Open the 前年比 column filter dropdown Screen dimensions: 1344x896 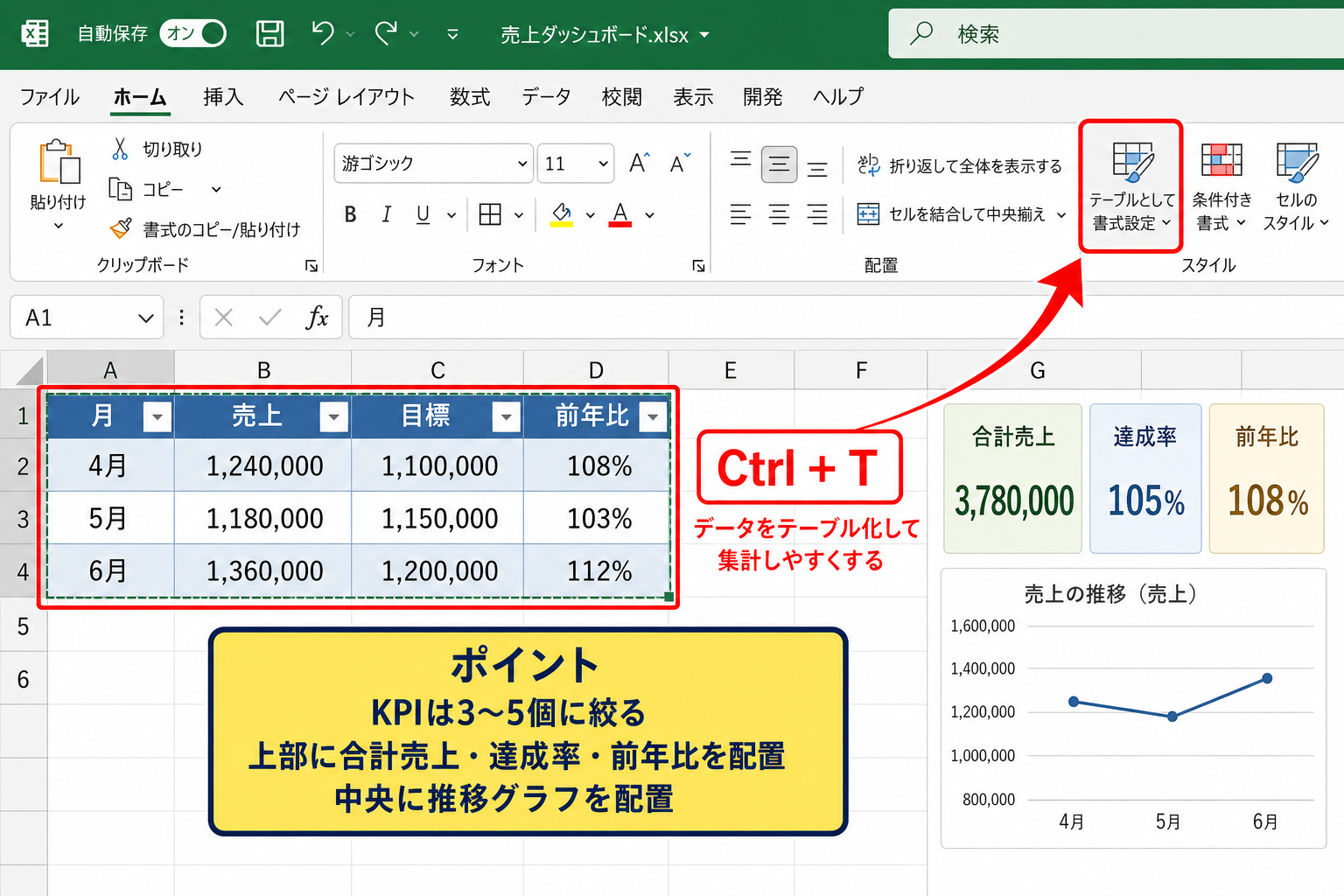click(653, 417)
